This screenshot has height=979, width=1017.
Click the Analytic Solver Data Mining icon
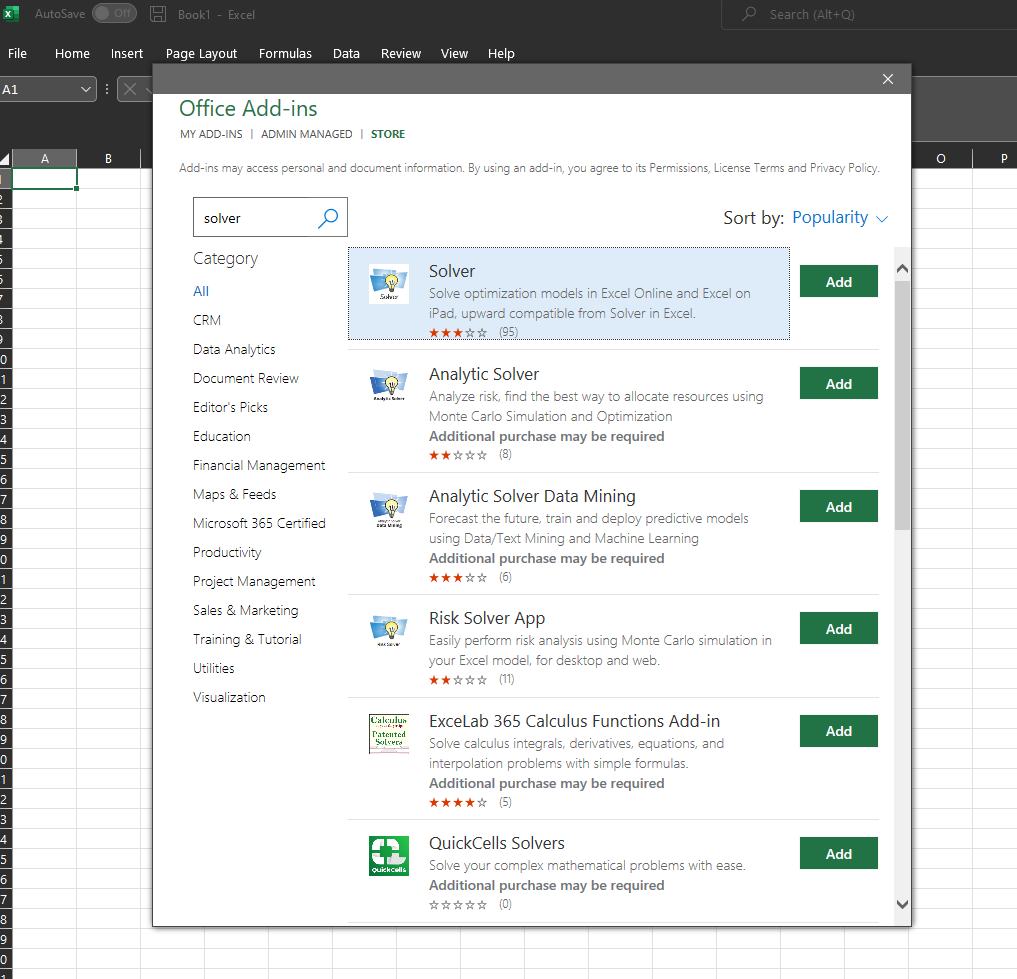click(389, 509)
